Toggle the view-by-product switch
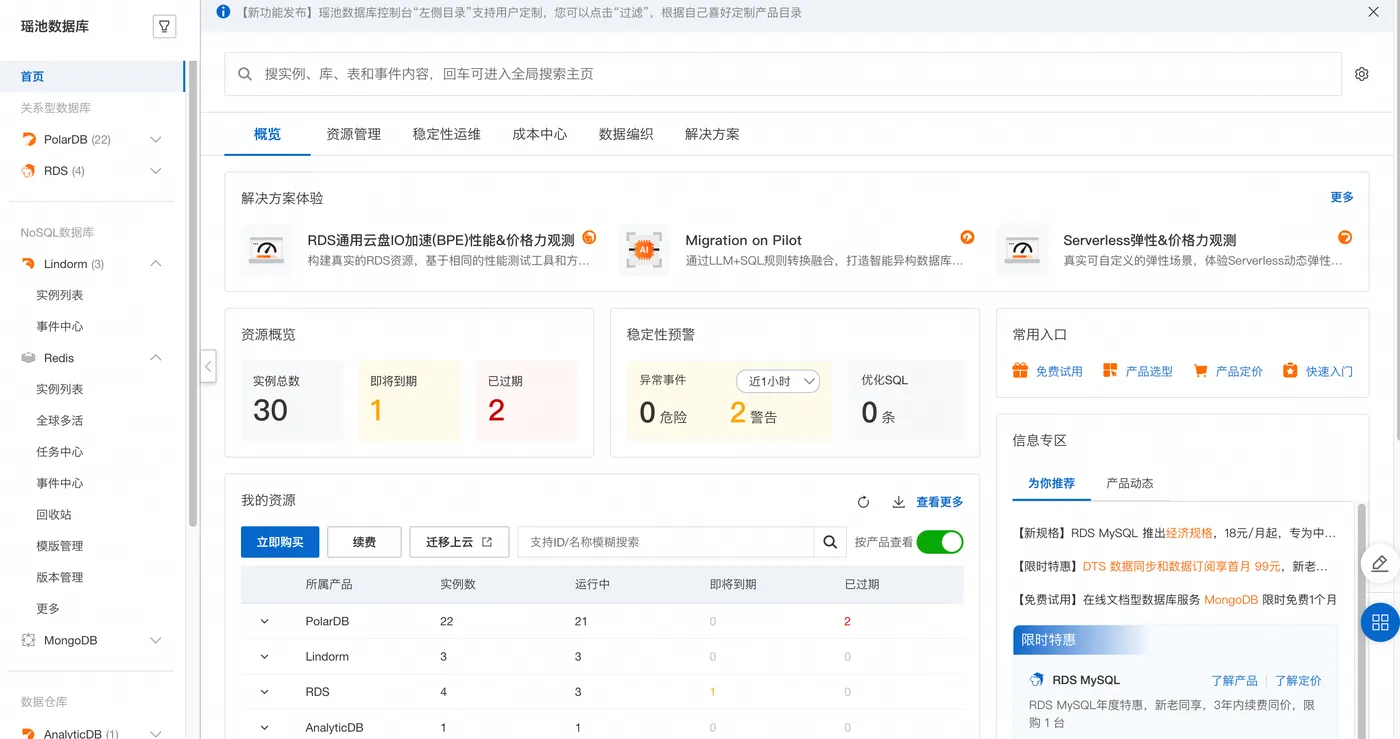1400x739 pixels. (939, 542)
